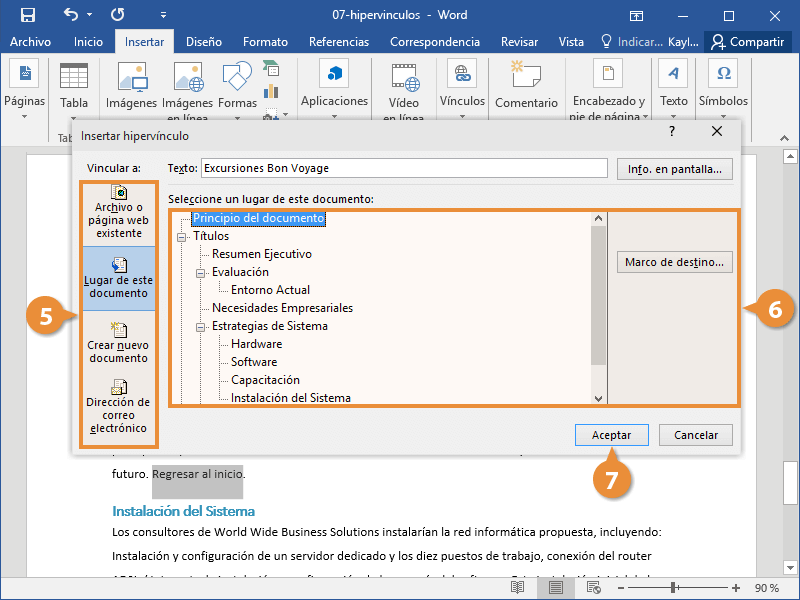800x600 pixels.
Task: Switch to Read Mode view icon
Action: [517, 588]
